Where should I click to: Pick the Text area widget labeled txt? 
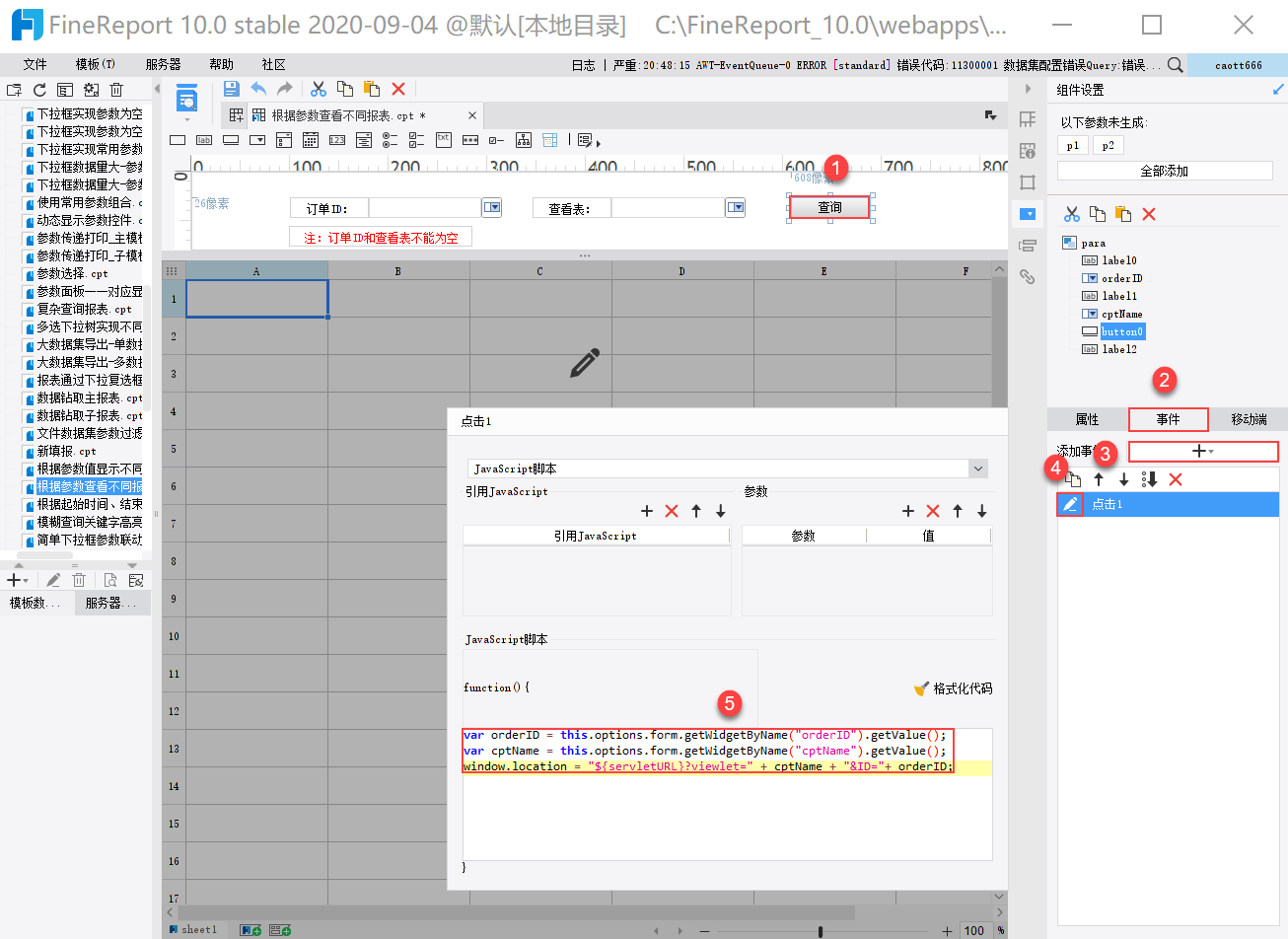[444, 140]
